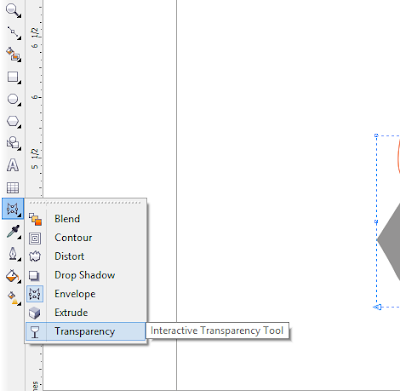Screen dimensions: 400x391
Task: Click the middle-left selection handle of object
Action: 377,221
